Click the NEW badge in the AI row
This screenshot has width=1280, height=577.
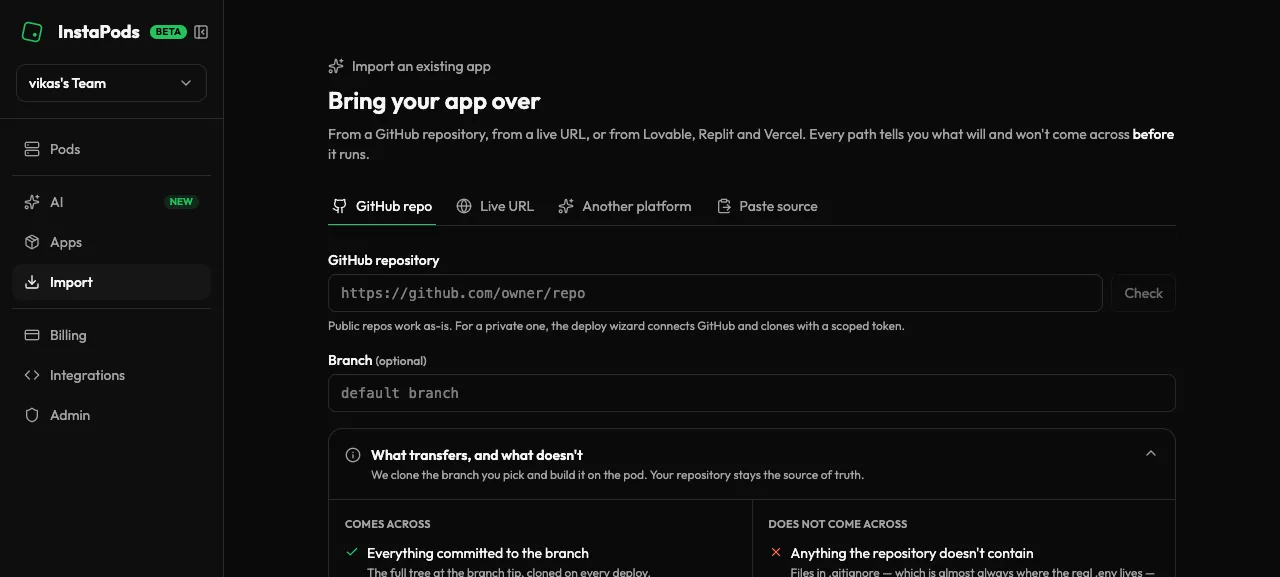pyautogui.click(x=181, y=202)
